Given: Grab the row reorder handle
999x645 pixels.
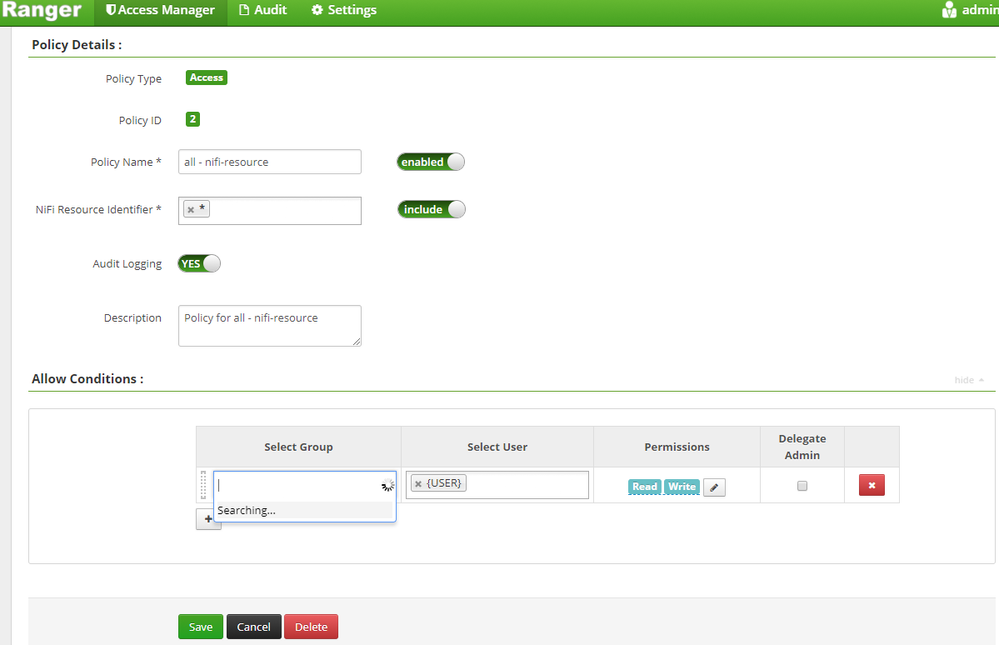Looking at the screenshot, I should (203, 485).
